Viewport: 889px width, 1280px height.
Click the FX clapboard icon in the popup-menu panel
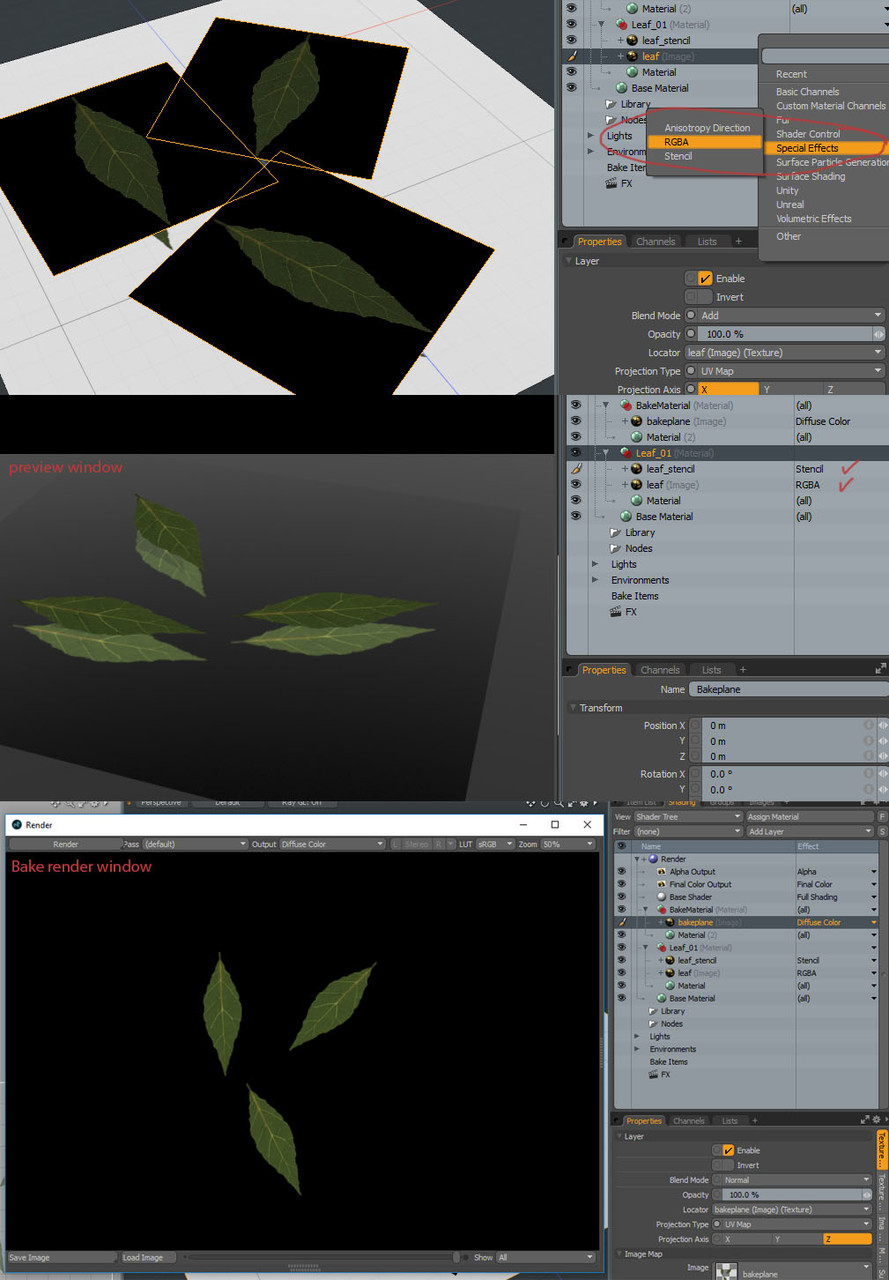(x=611, y=183)
